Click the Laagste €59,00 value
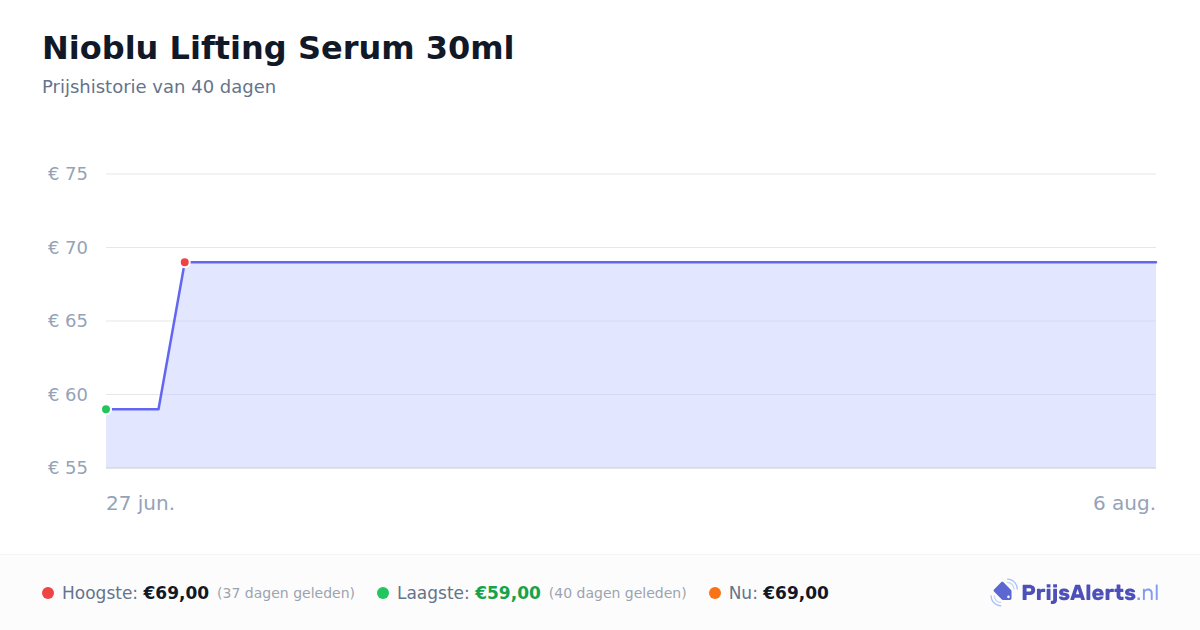This screenshot has width=1200, height=630. click(x=508, y=593)
